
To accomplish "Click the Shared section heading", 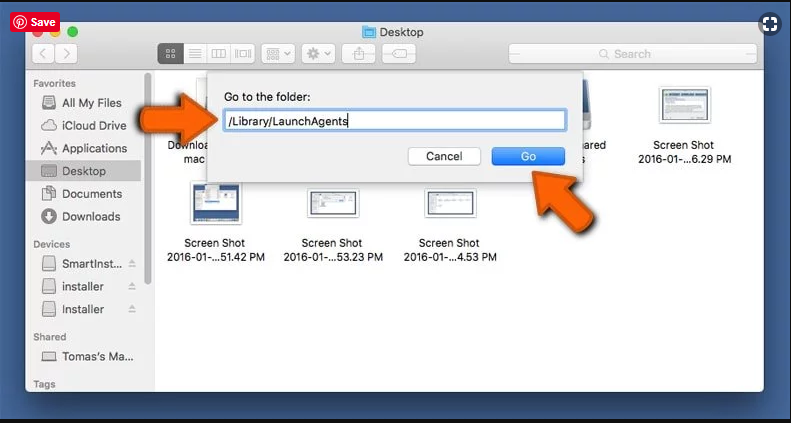I will [49, 337].
